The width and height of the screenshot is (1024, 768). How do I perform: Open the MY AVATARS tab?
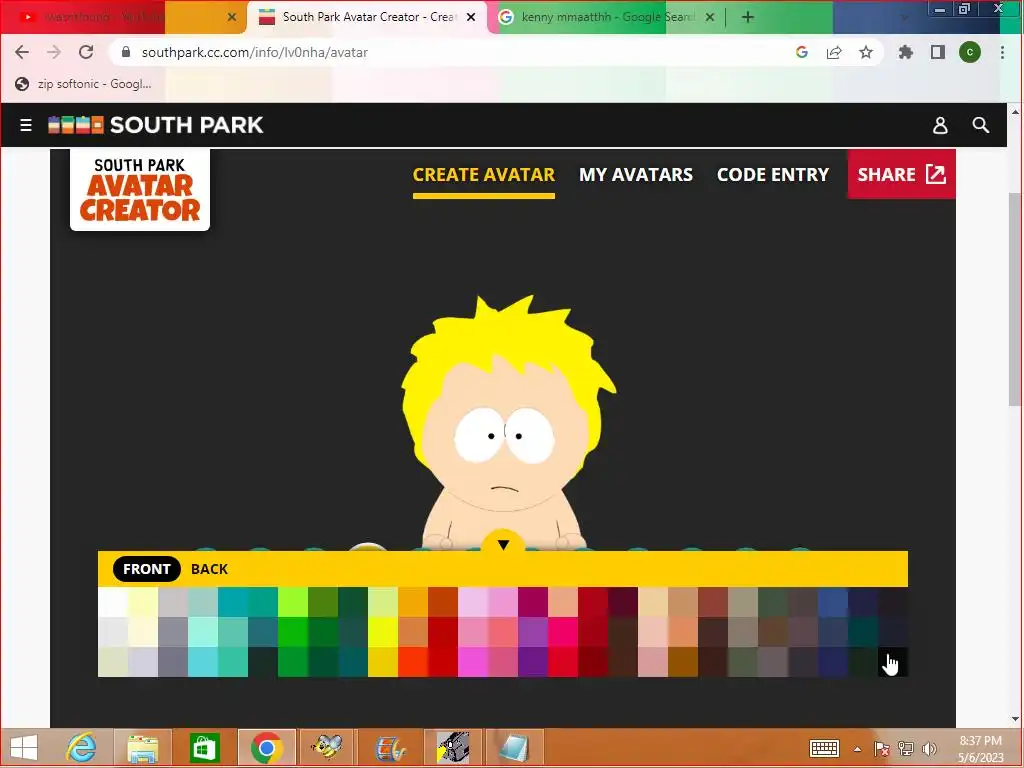point(635,175)
